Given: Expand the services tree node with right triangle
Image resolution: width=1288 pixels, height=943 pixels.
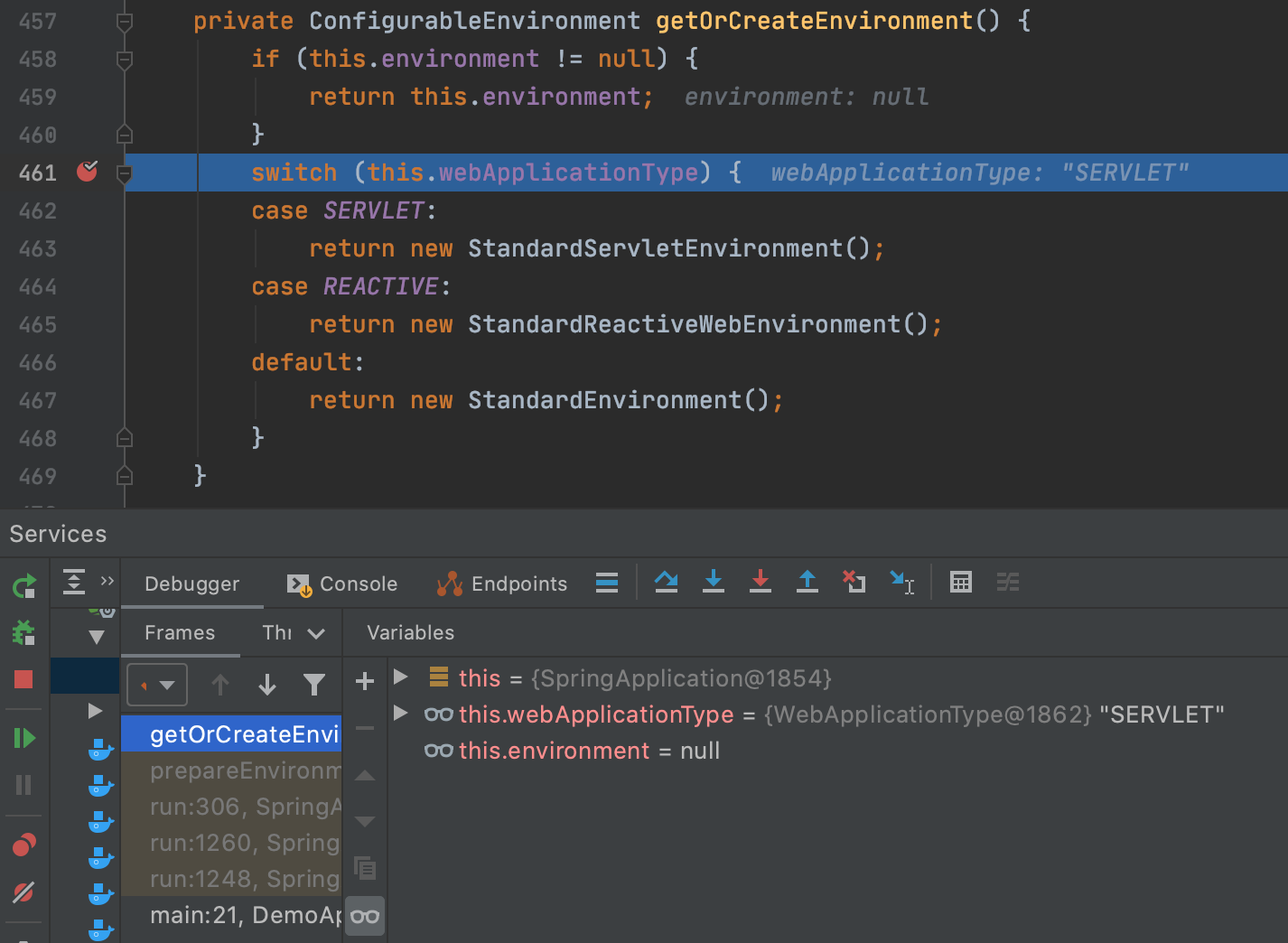Looking at the screenshot, I should 95,711.
